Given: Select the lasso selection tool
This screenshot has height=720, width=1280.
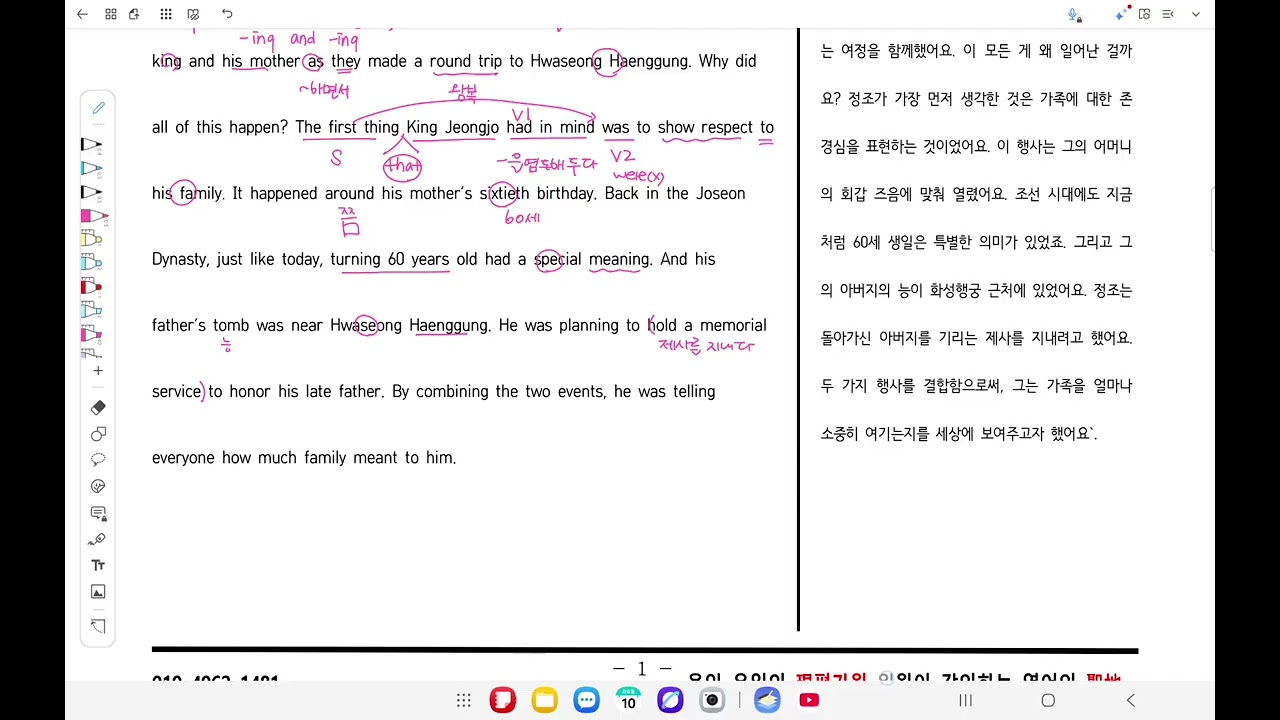Looking at the screenshot, I should [98, 460].
